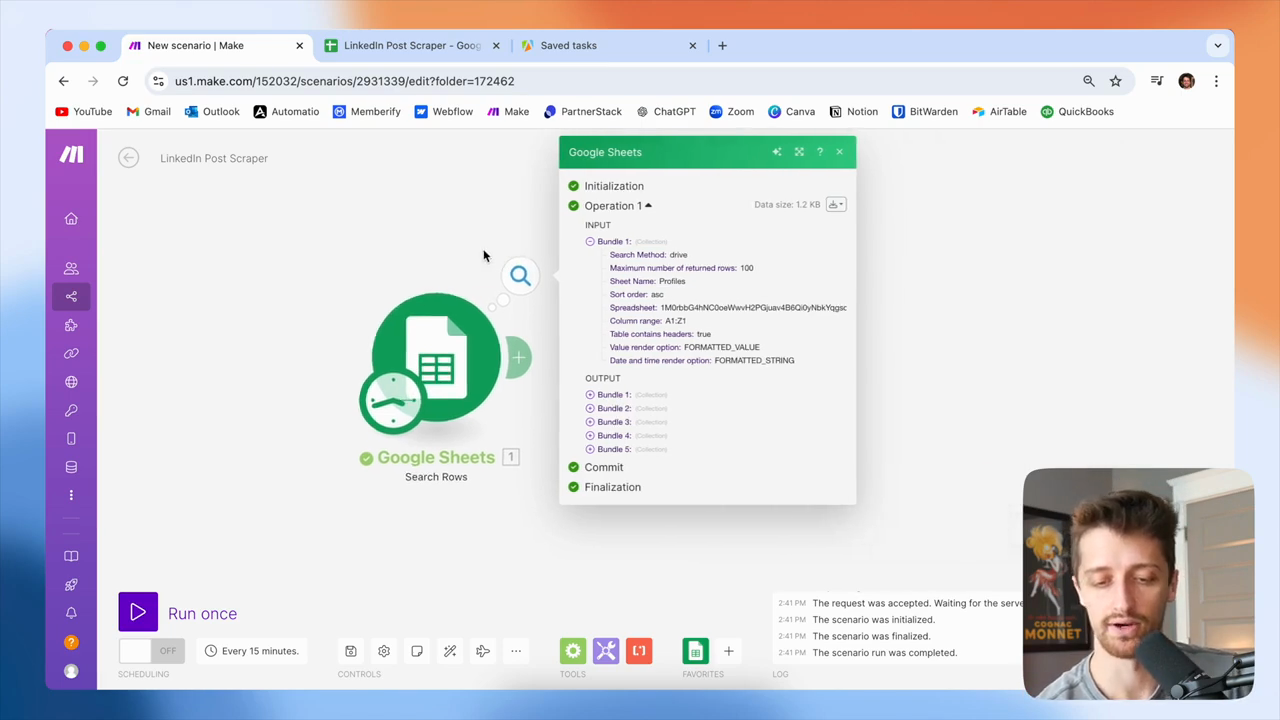Open the Keys icon in sidebar
The width and height of the screenshot is (1280, 720).
pos(71,410)
